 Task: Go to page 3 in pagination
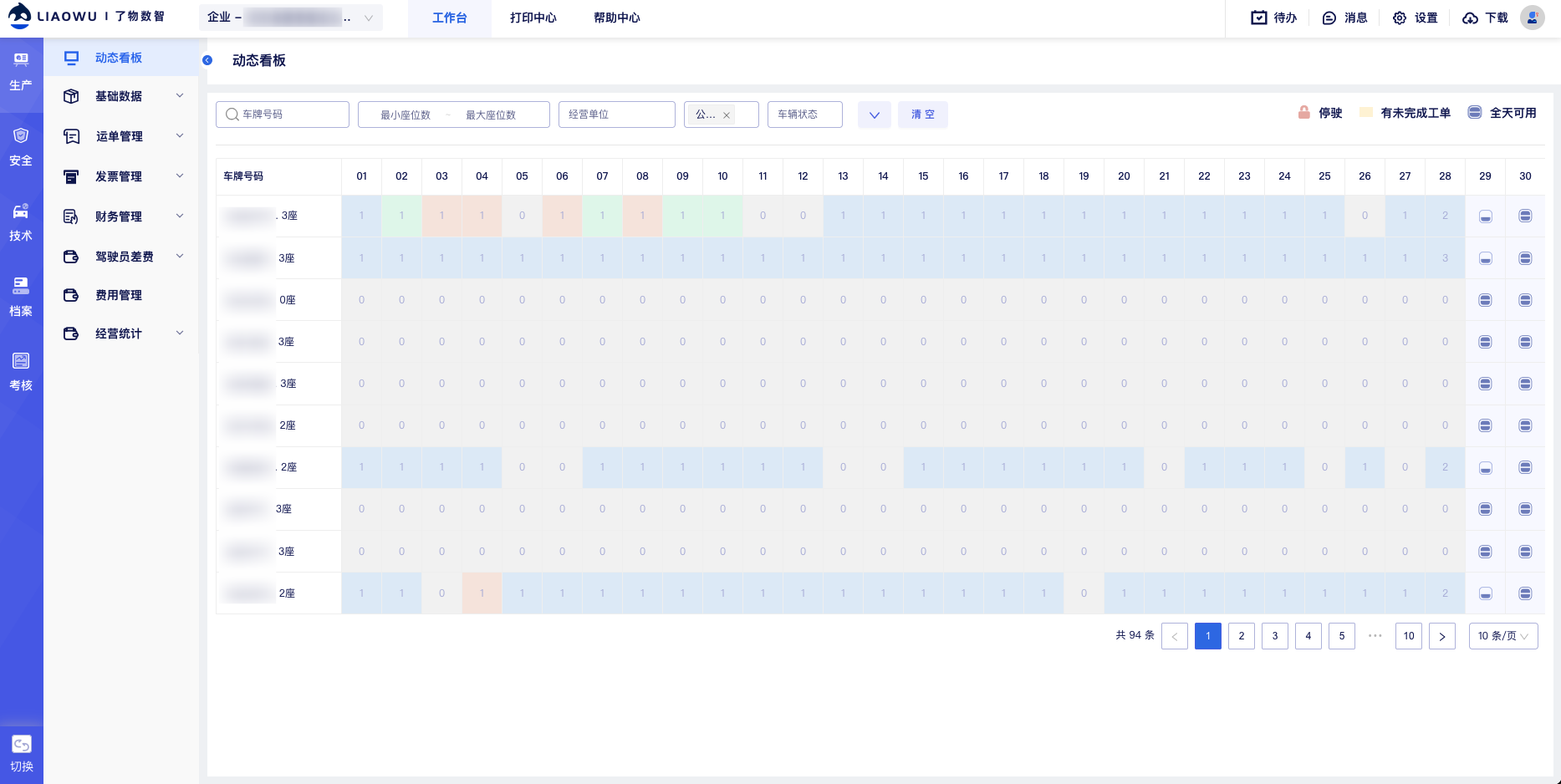click(x=1274, y=636)
